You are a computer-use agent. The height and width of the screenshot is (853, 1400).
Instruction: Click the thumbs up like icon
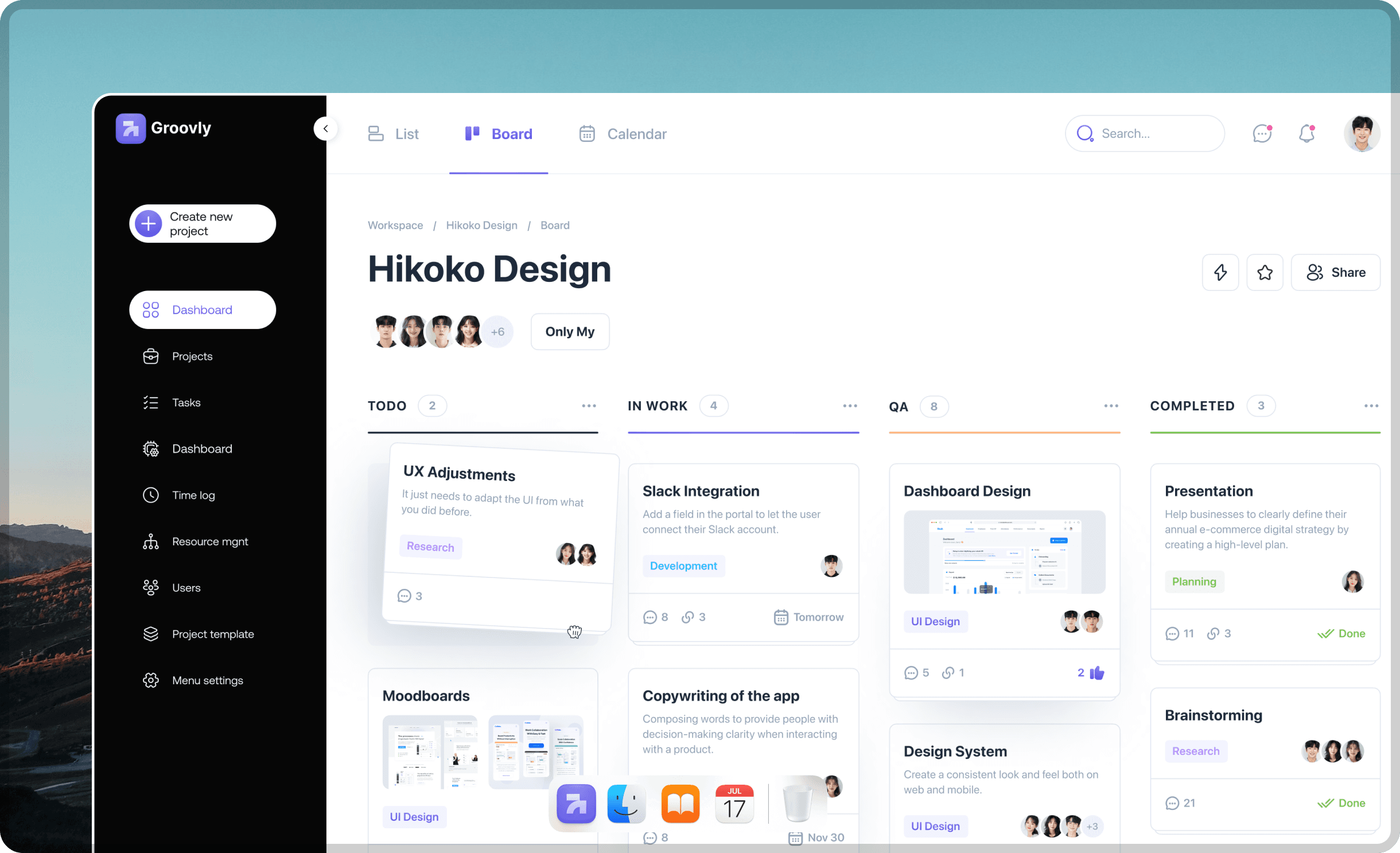(1097, 673)
